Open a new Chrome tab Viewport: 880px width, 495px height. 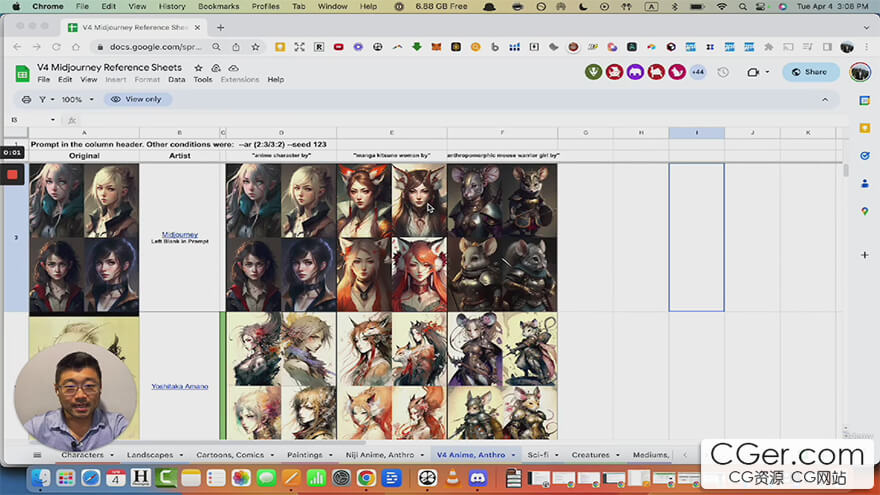pos(221,28)
